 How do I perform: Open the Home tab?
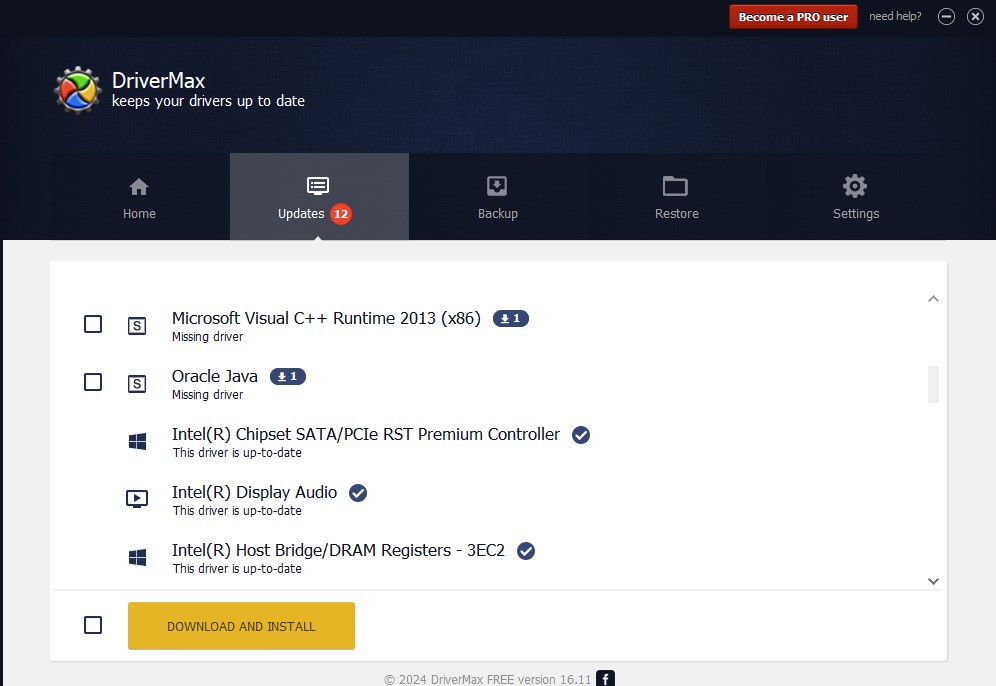click(139, 197)
